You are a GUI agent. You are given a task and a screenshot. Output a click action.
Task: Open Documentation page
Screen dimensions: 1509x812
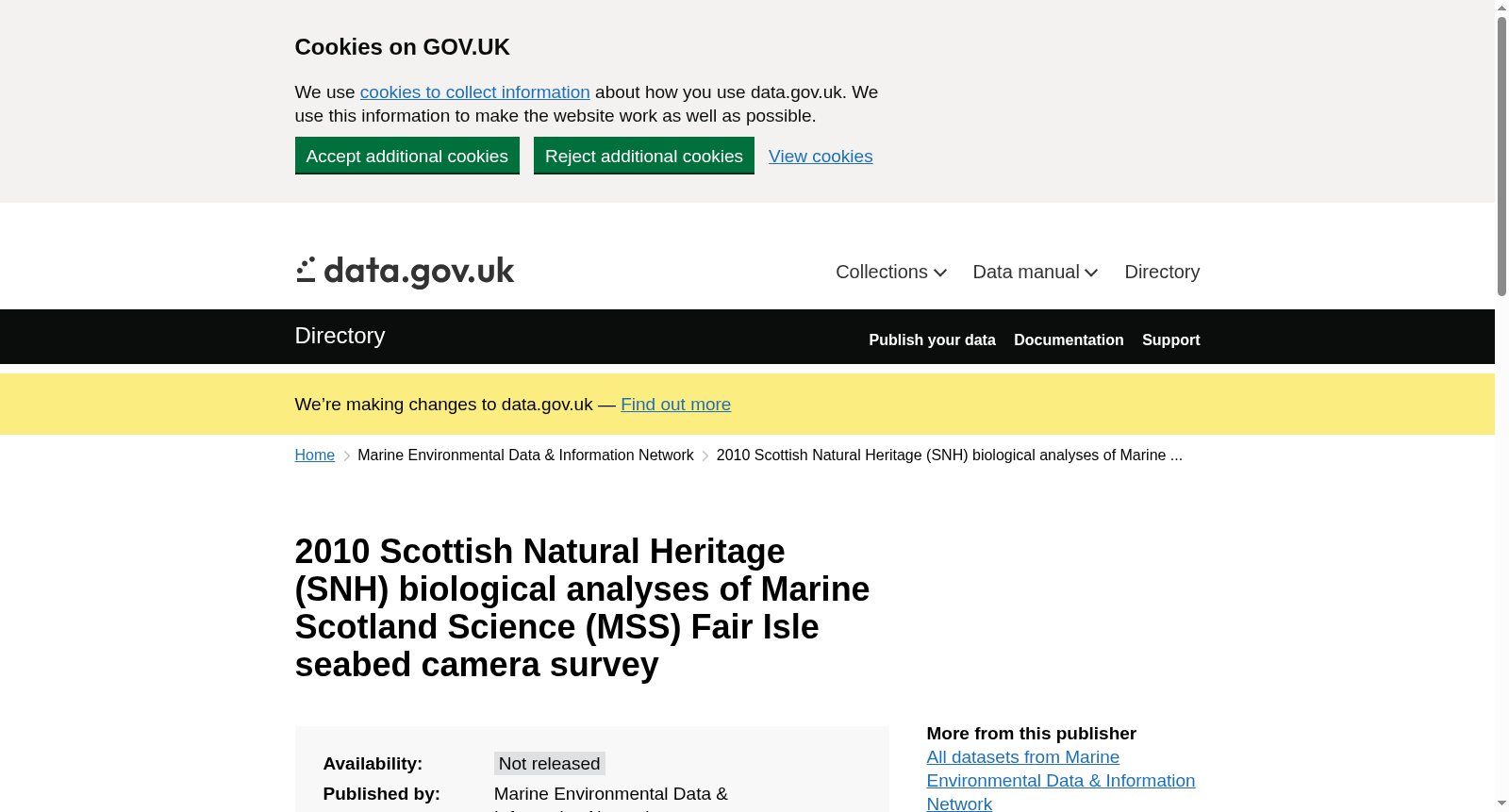click(x=1069, y=340)
